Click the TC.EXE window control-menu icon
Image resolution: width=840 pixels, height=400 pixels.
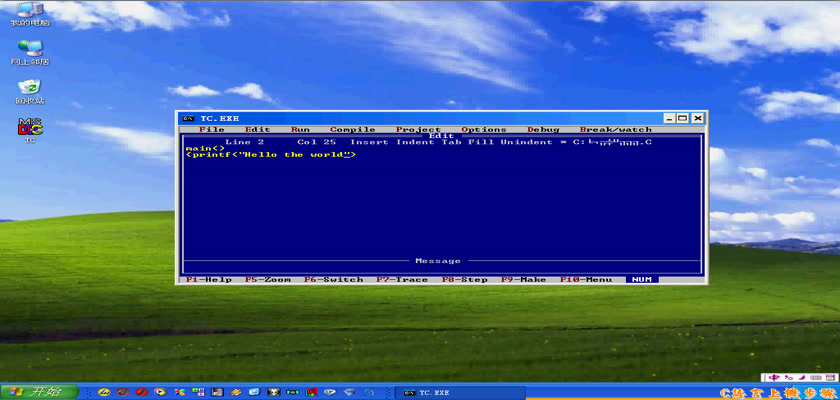tap(188, 118)
